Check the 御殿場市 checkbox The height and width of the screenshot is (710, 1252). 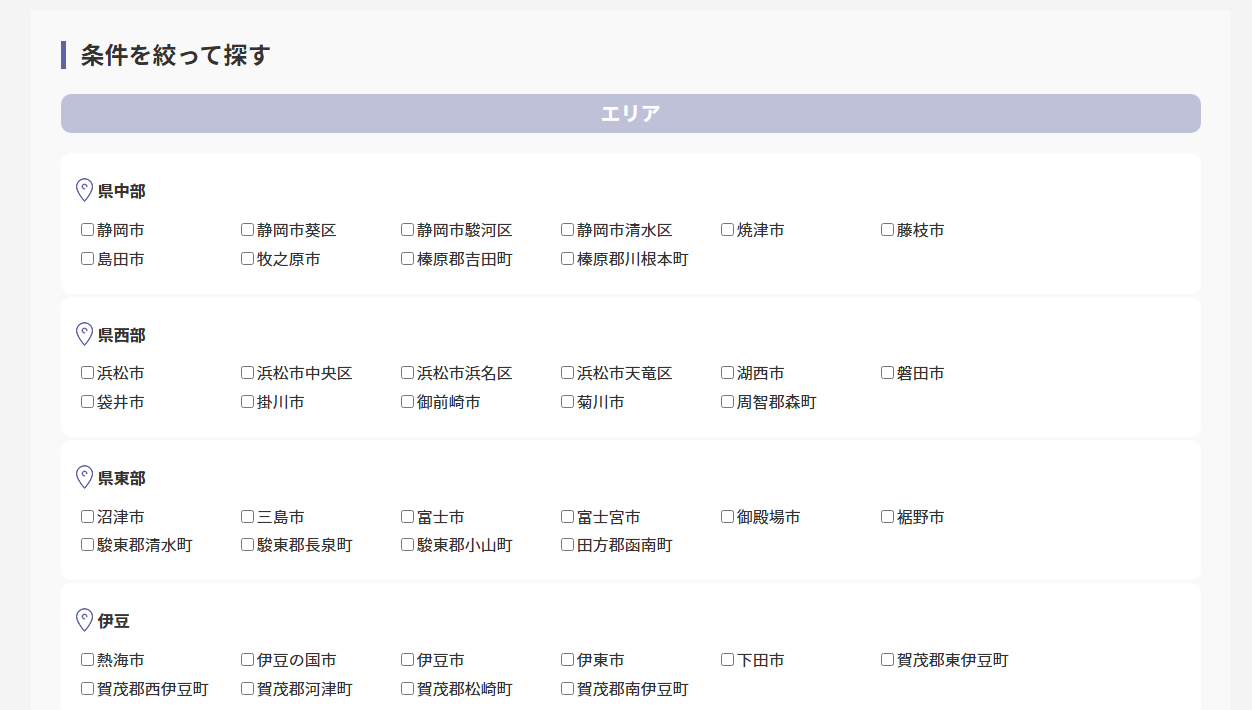(x=727, y=517)
